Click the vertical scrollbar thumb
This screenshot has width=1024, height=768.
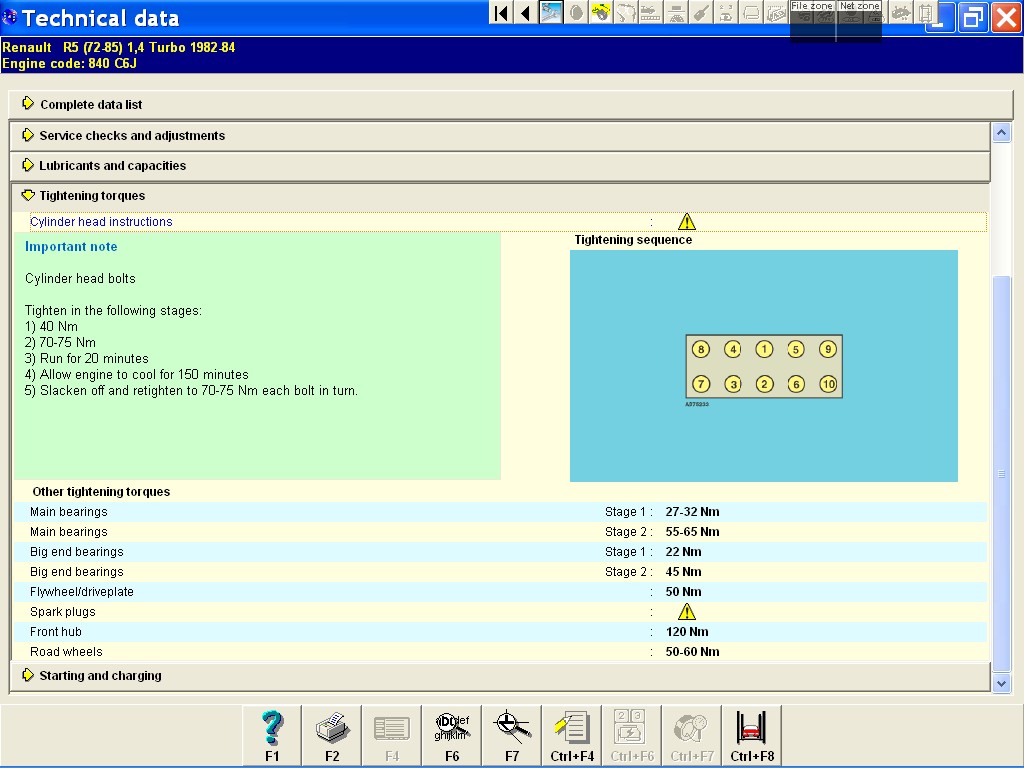(x=1001, y=473)
